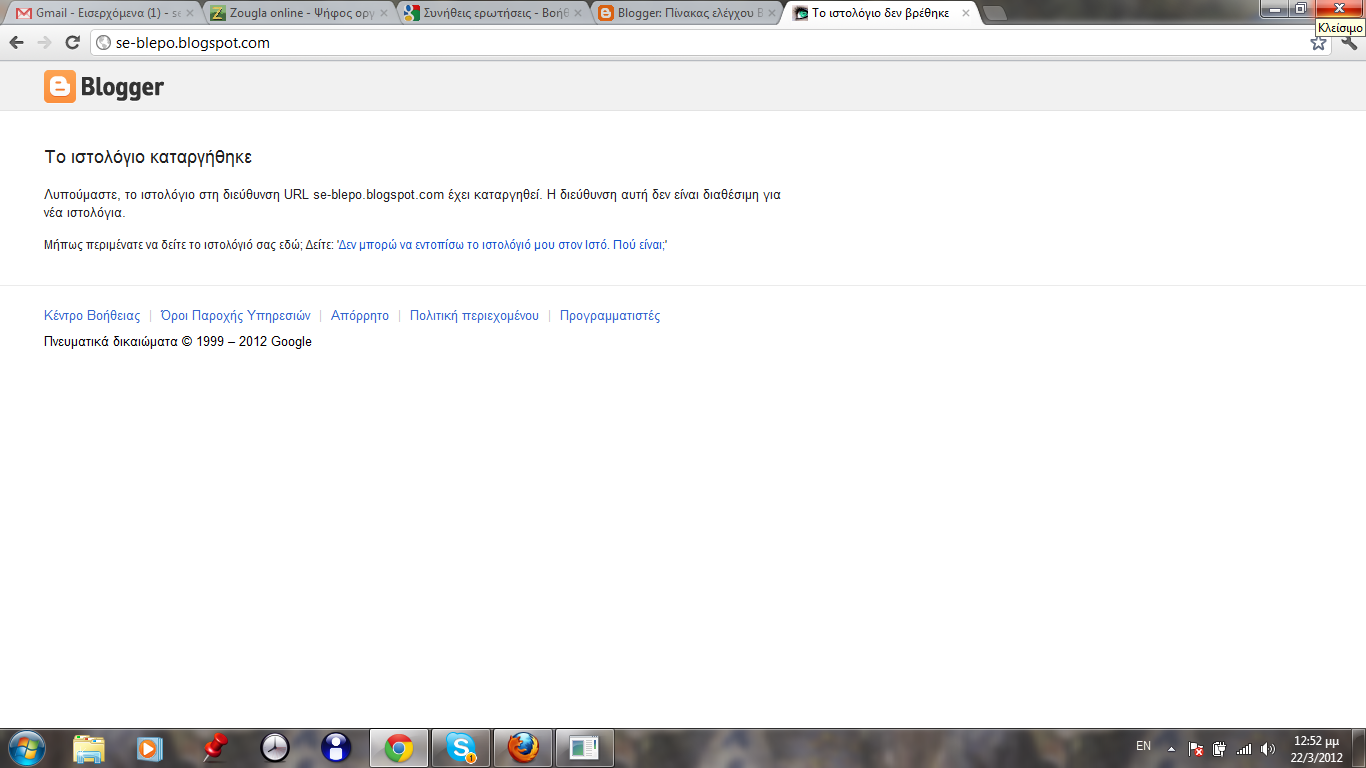1366x768 pixels.
Task: Click the orange Blogger logo
Action: tap(104, 87)
